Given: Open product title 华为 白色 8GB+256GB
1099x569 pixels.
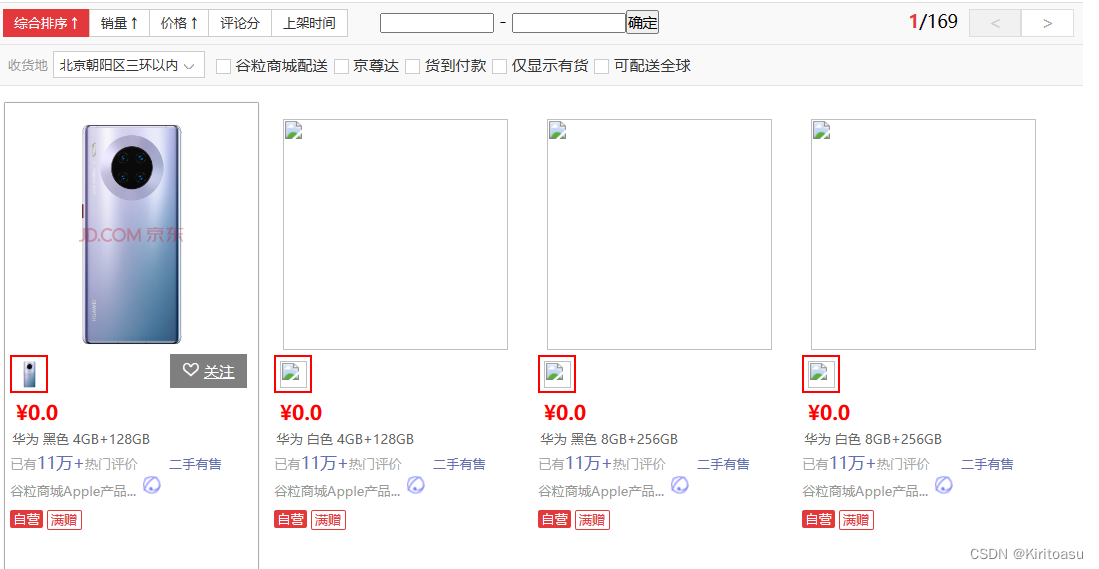Looking at the screenshot, I should click(873, 439).
